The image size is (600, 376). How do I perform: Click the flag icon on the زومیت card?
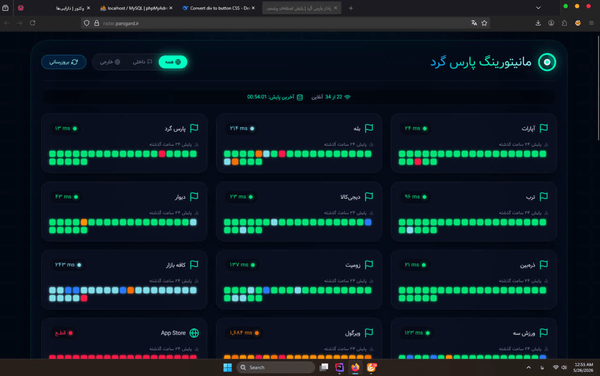click(369, 265)
